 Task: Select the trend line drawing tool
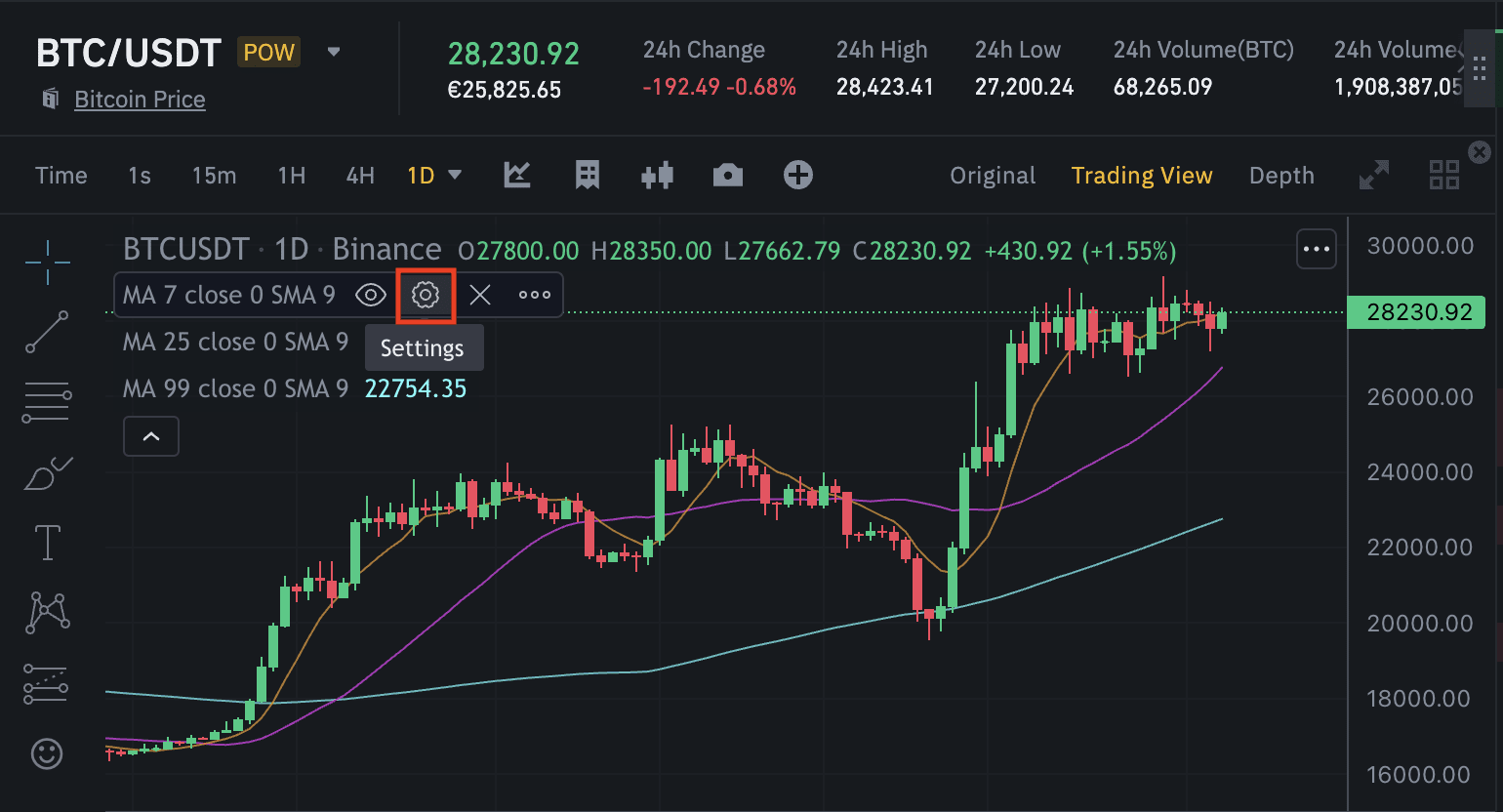click(47, 332)
